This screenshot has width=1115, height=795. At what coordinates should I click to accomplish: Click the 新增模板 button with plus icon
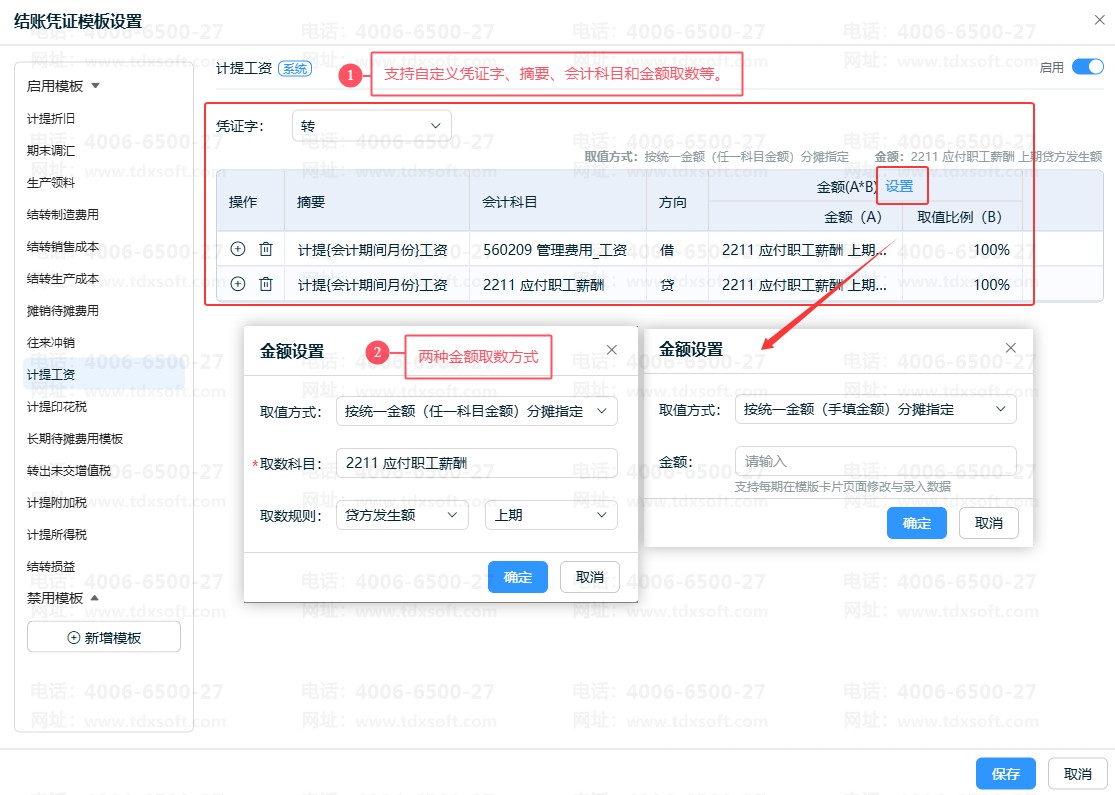tap(104, 637)
